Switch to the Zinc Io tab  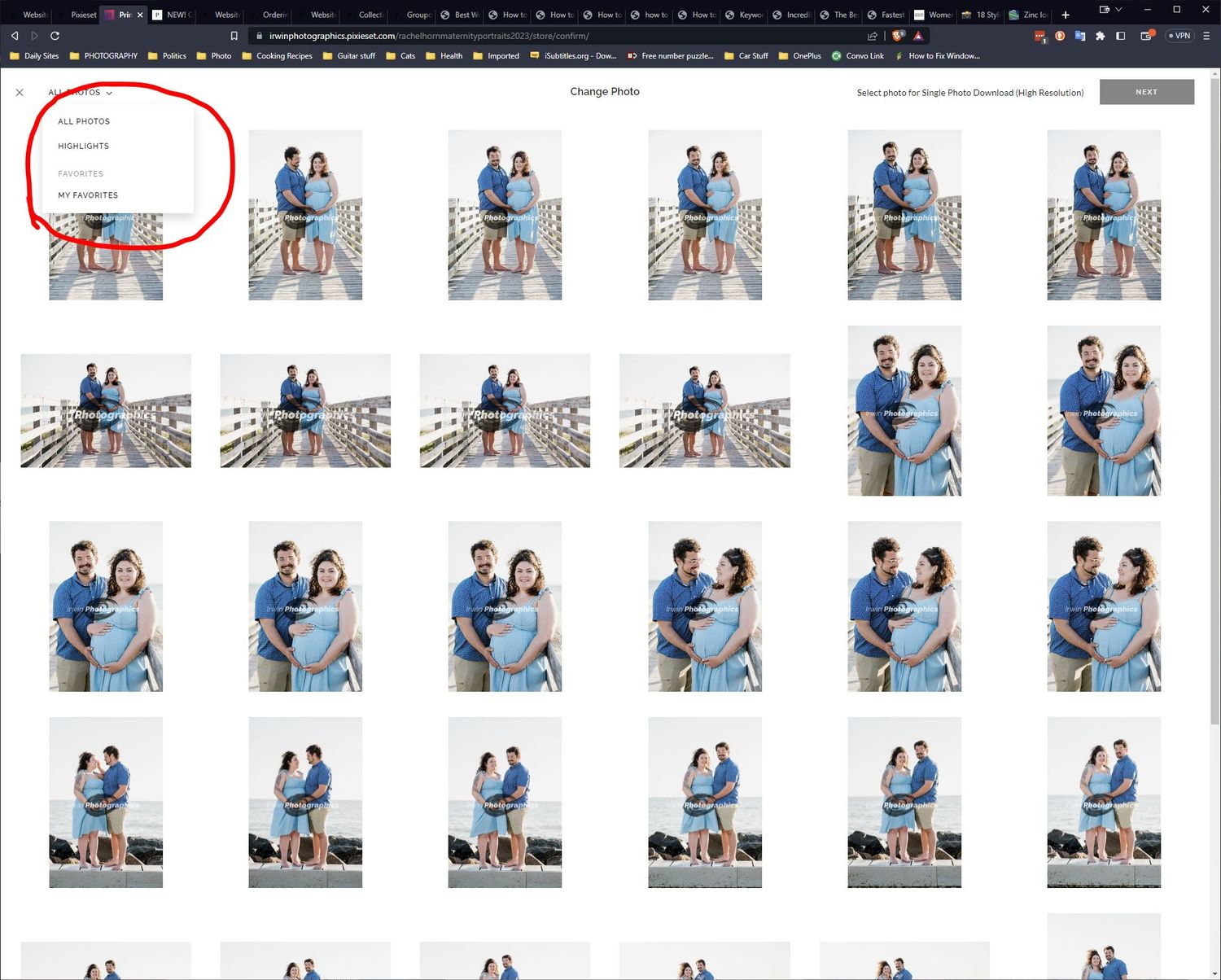tap(1028, 15)
